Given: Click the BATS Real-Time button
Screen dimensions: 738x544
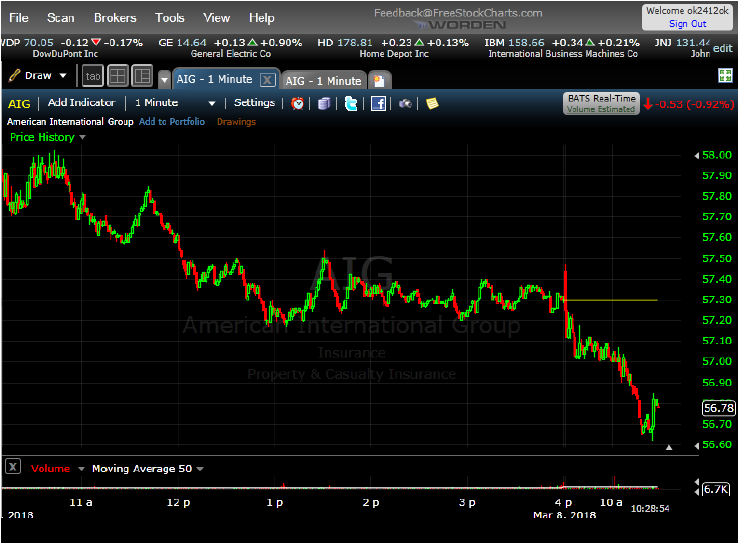Looking at the screenshot, I should (x=602, y=104).
